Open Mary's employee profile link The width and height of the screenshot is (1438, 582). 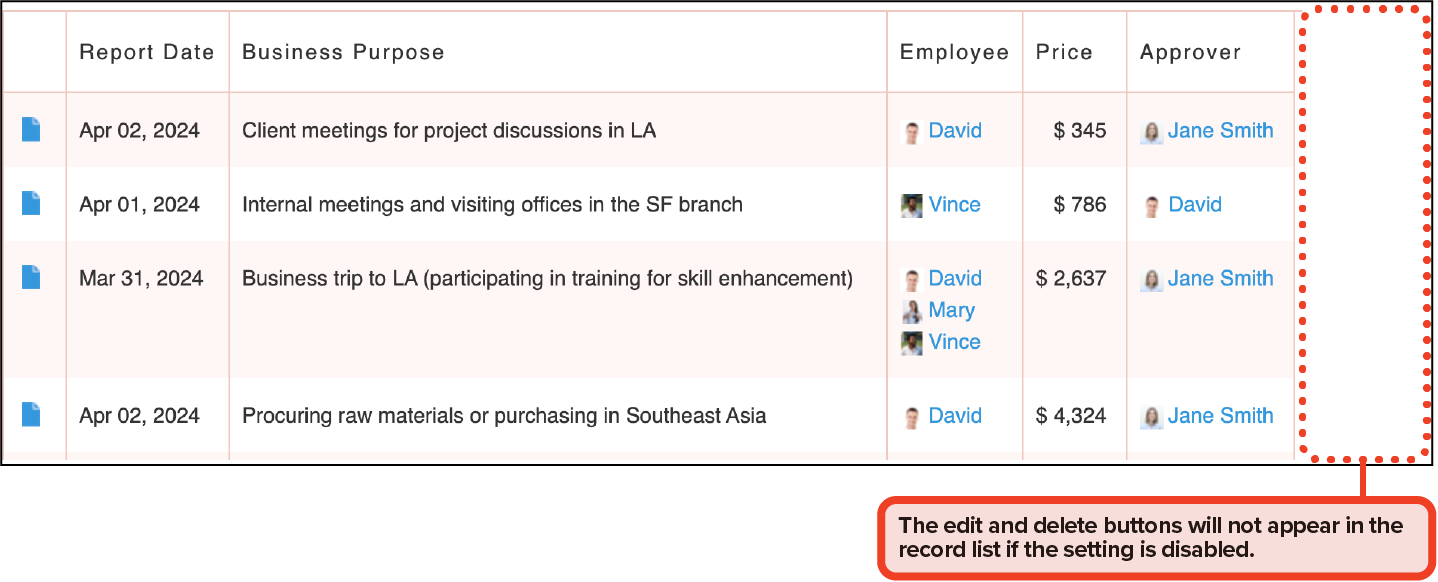[x=951, y=310]
